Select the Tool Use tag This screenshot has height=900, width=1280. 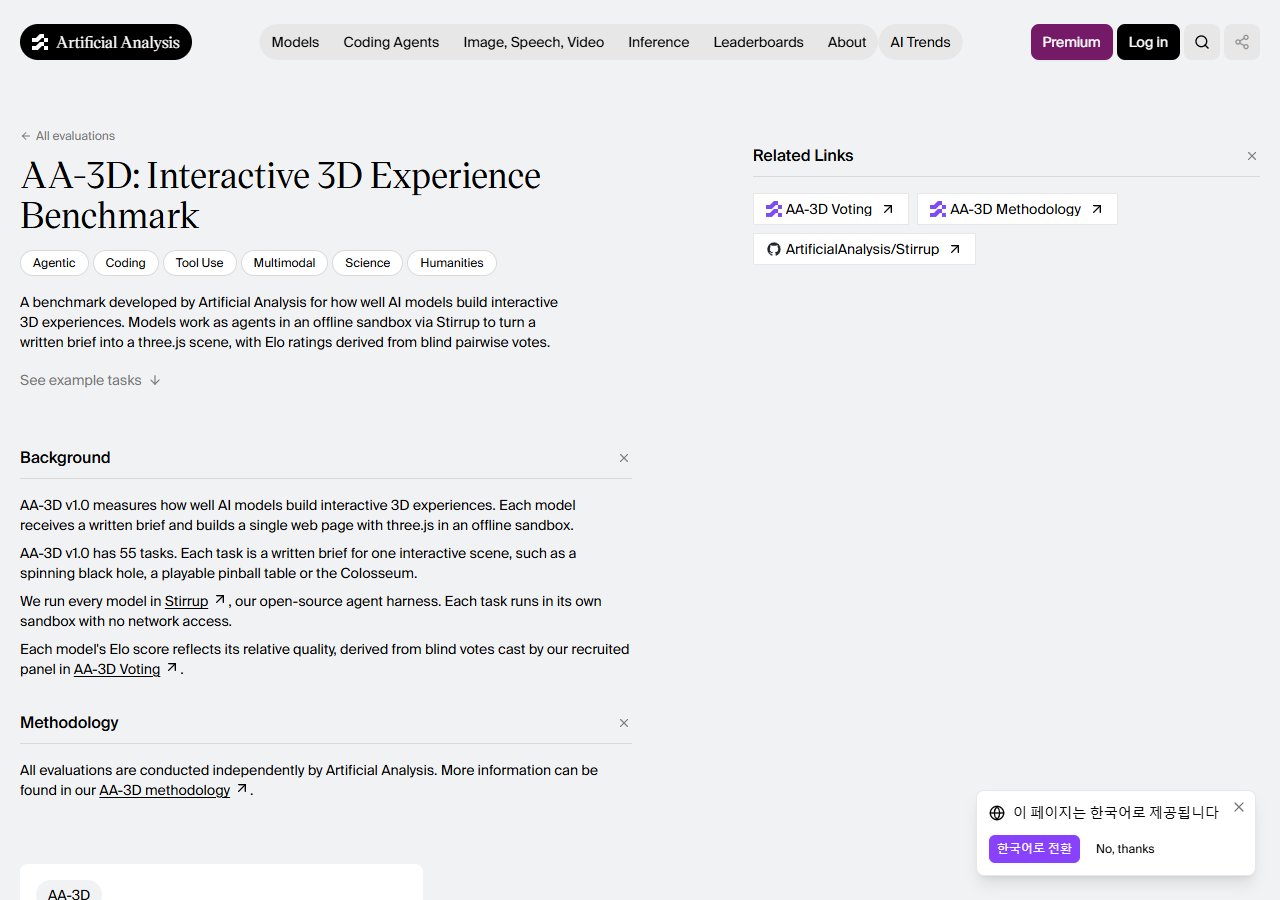pyautogui.click(x=200, y=263)
